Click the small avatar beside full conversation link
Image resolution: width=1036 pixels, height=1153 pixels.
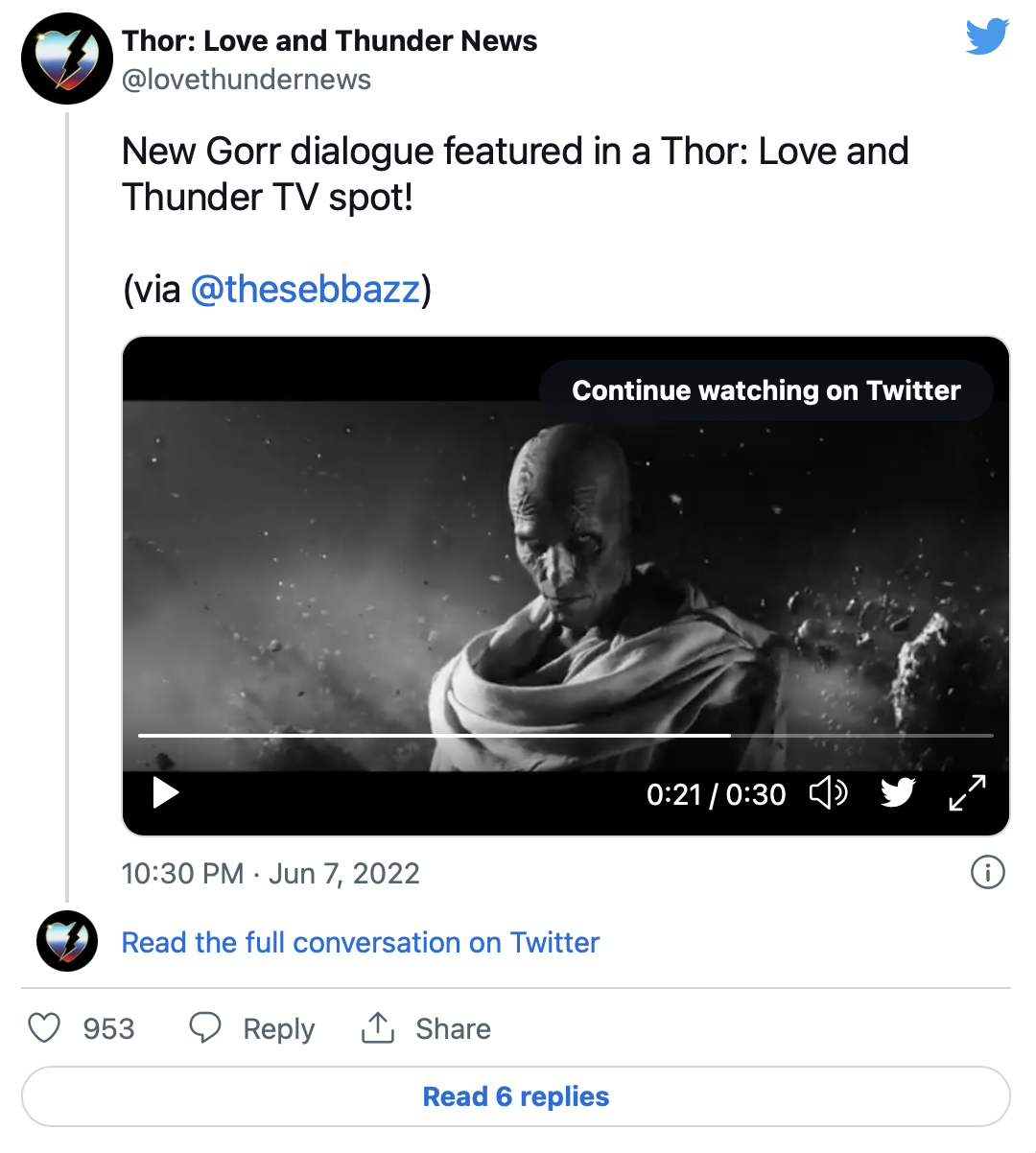click(67, 941)
